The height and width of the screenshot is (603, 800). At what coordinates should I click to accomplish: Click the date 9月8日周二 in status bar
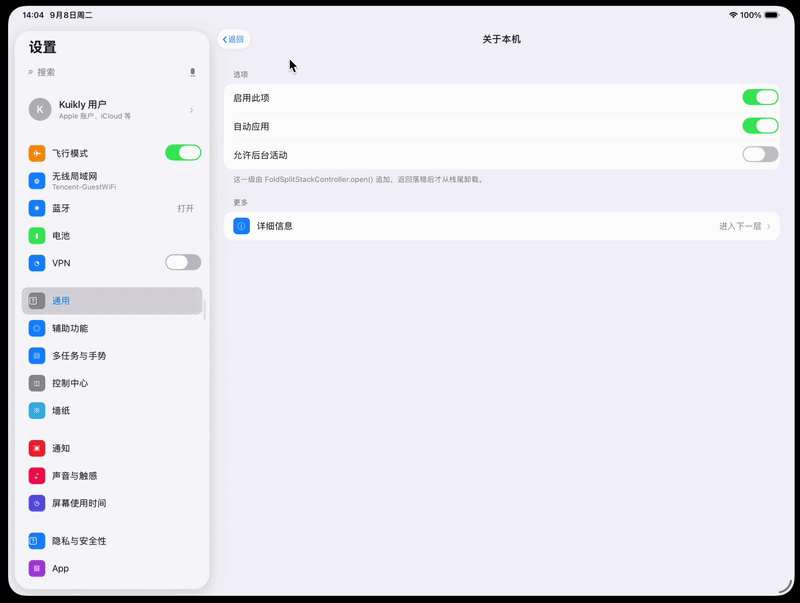pos(71,15)
